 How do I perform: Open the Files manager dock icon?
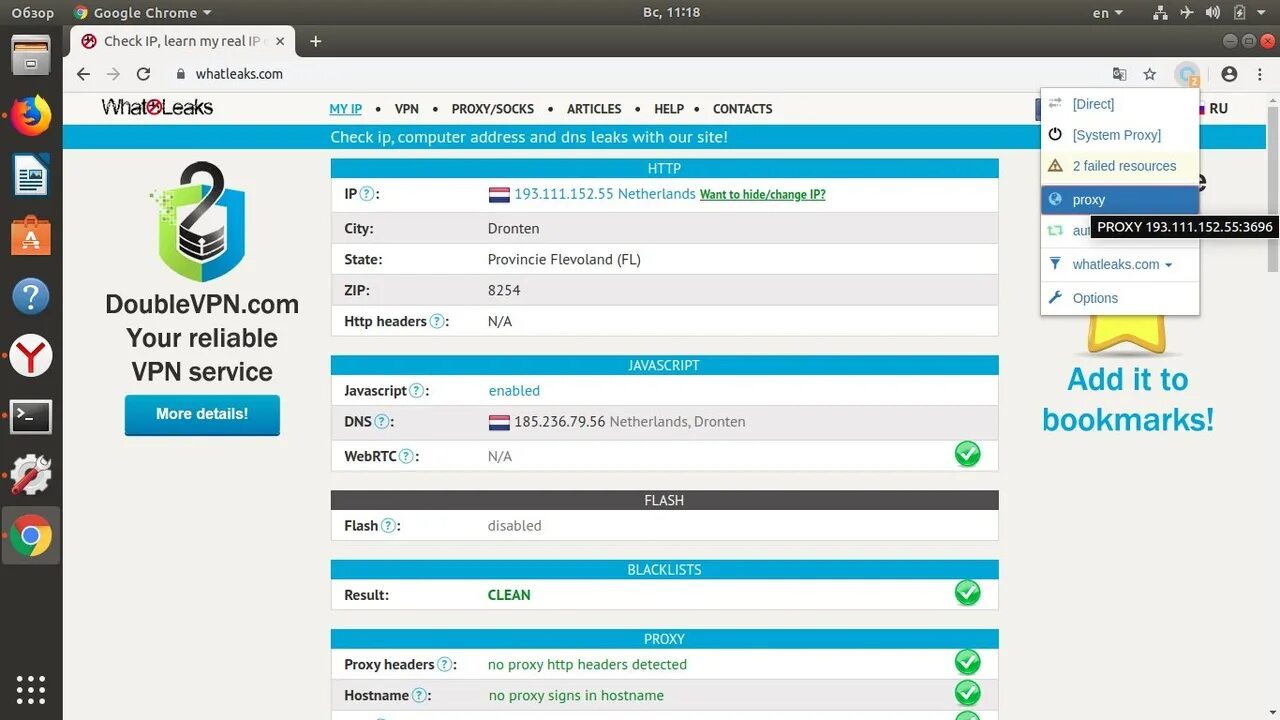[31, 54]
